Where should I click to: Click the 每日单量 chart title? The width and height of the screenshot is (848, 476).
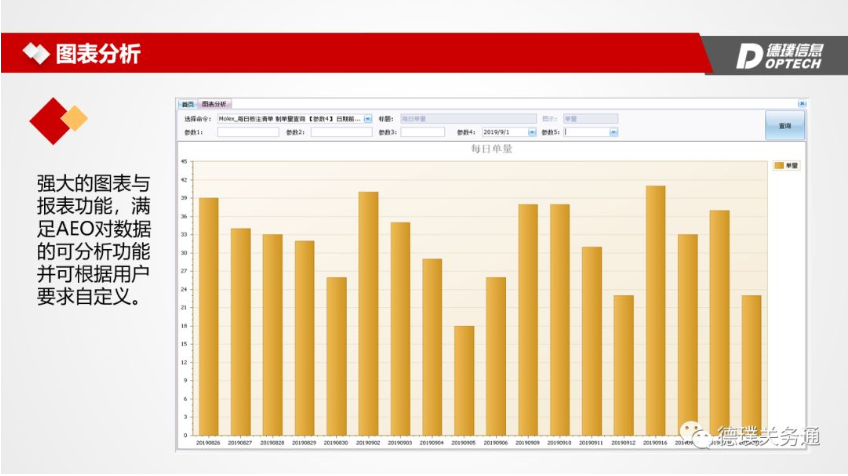[491, 149]
